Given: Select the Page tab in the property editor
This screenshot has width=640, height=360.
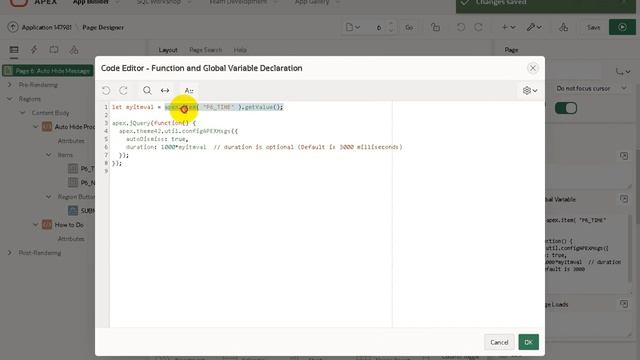Looking at the screenshot, I should pyautogui.click(x=511, y=50).
